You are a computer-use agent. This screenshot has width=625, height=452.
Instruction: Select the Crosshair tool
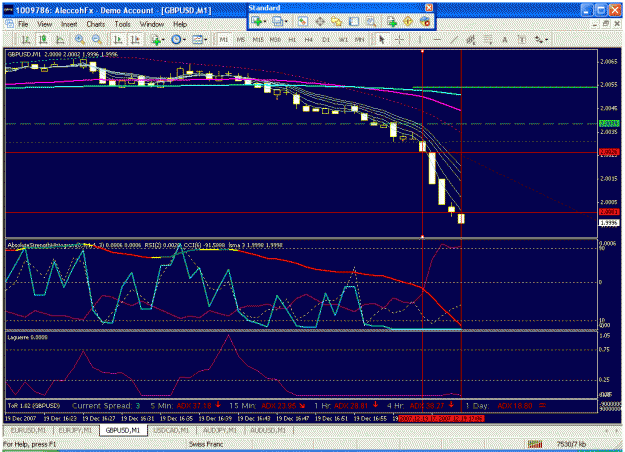[x=399, y=39]
